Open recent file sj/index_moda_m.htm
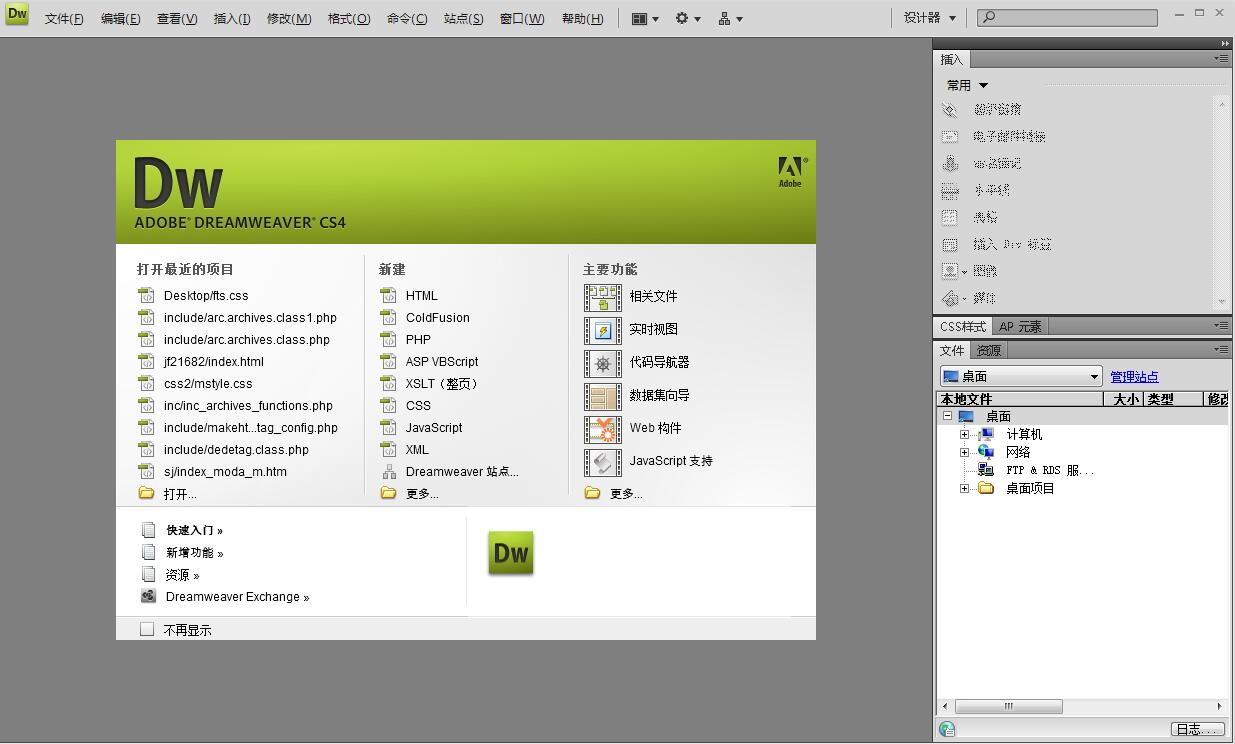This screenshot has height=744, width=1235. pyautogui.click(x=225, y=472)
